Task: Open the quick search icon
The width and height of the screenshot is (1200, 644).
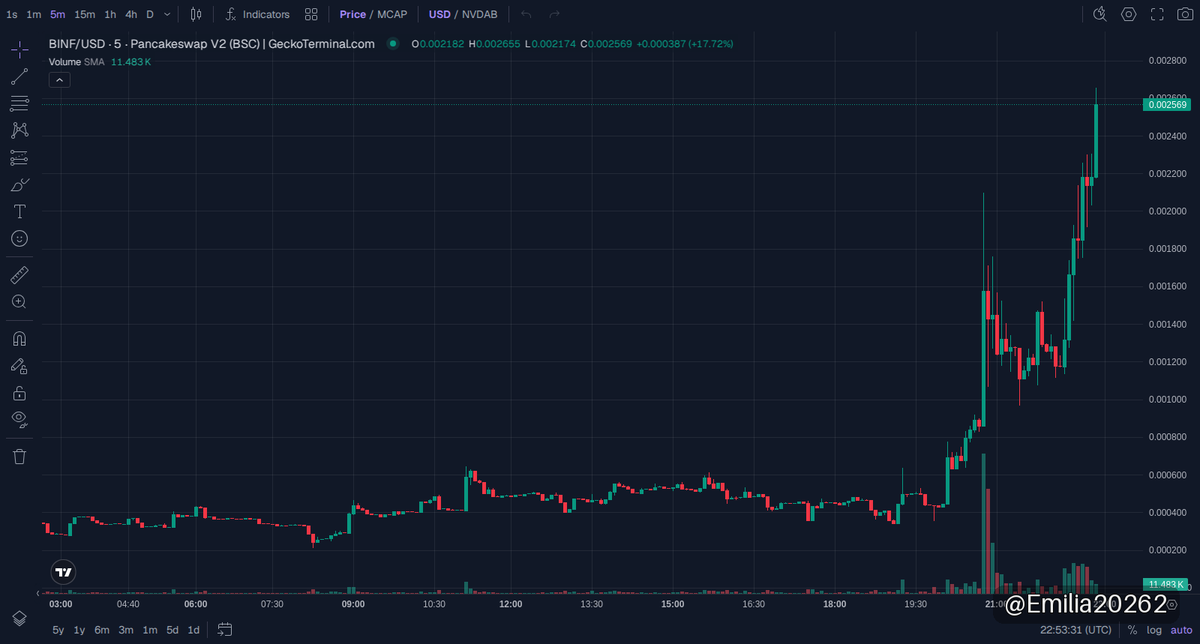Action: pos(1100,14)
